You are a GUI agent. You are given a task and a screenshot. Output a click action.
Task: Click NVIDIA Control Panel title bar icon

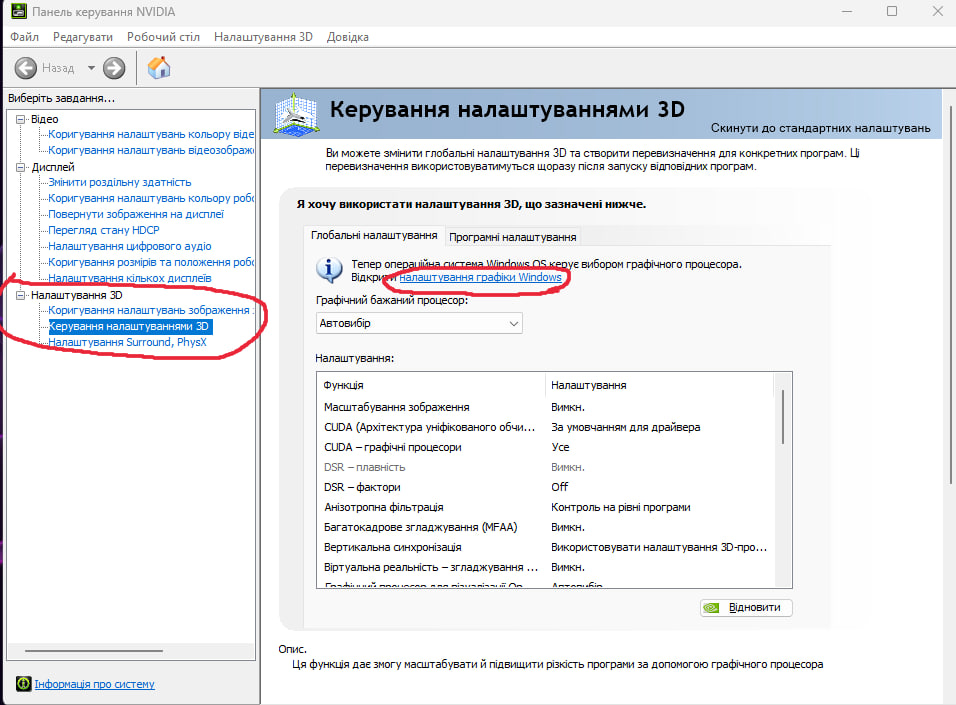[18, 11]
